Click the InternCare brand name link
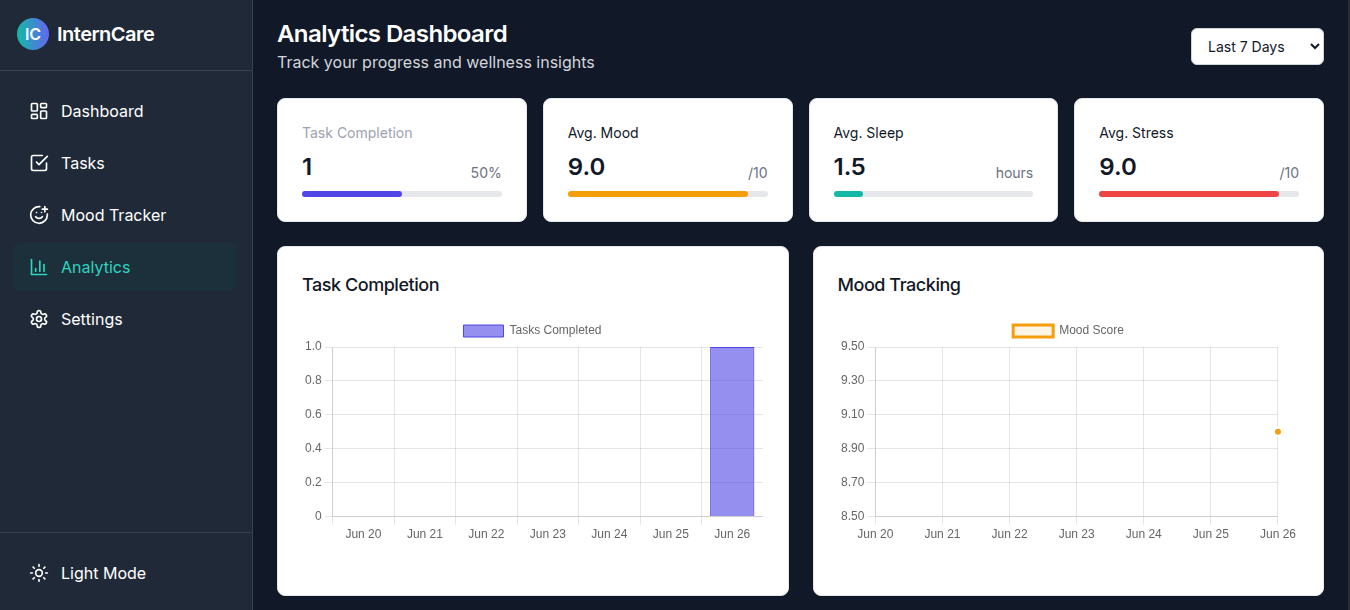This screenshot has height=610, width=1350. click(x=106, y=34)
